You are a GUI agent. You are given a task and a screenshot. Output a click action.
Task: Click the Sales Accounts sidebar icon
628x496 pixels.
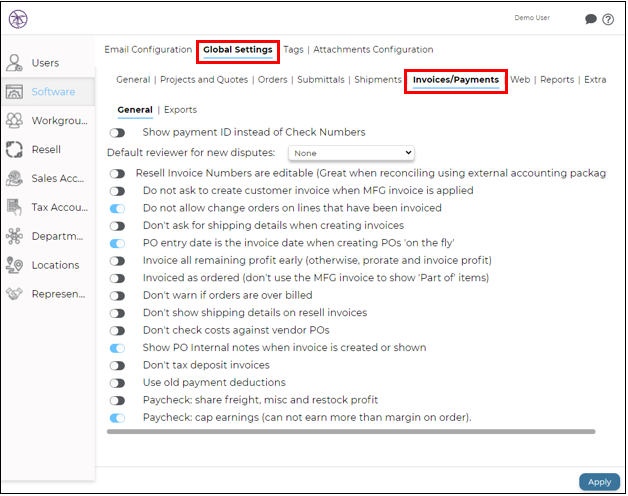14,178
